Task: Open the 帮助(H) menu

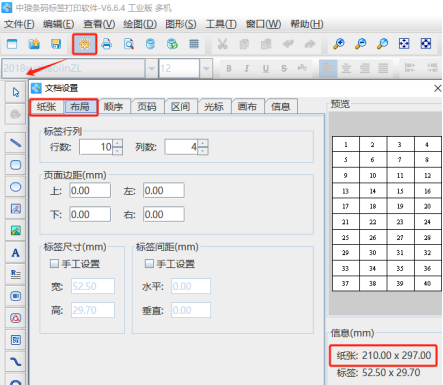Action: (307, 24)
